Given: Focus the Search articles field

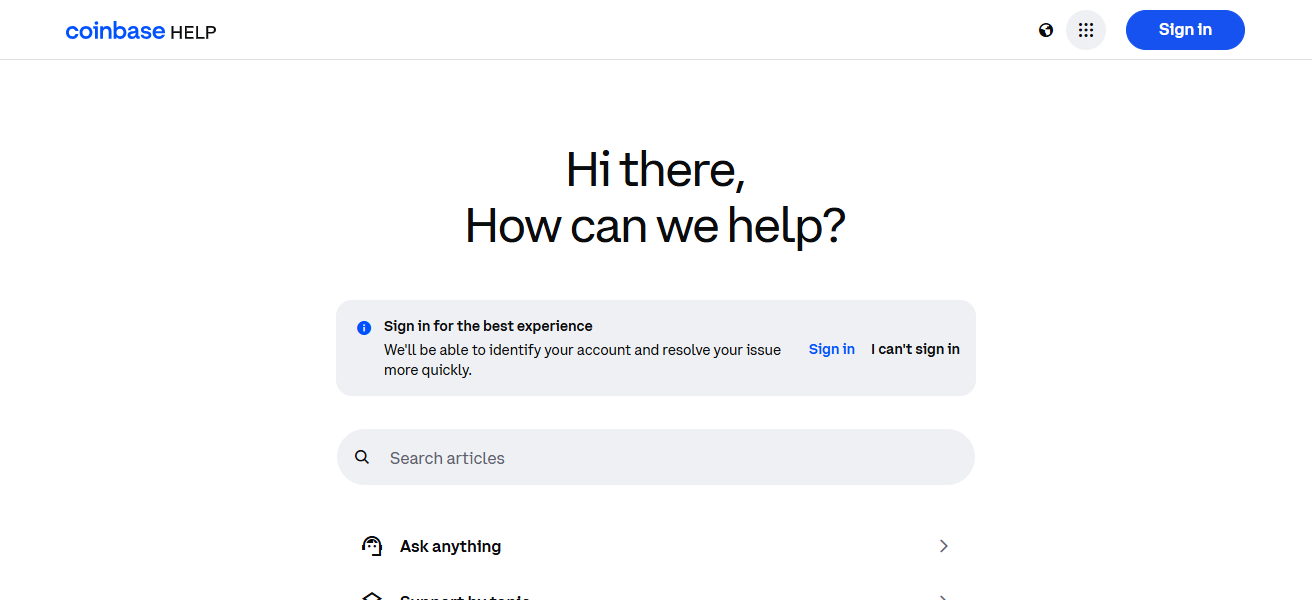Looking at the screenshot, I should point(660,458).
